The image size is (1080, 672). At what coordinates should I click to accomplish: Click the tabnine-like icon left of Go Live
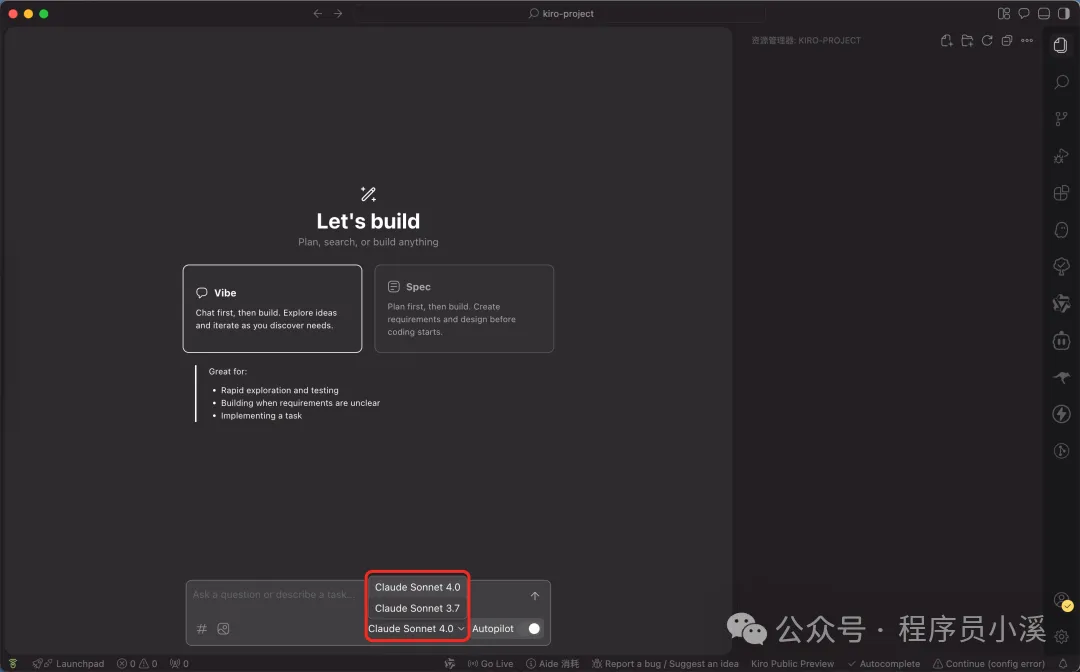click(x=450, y=664)
